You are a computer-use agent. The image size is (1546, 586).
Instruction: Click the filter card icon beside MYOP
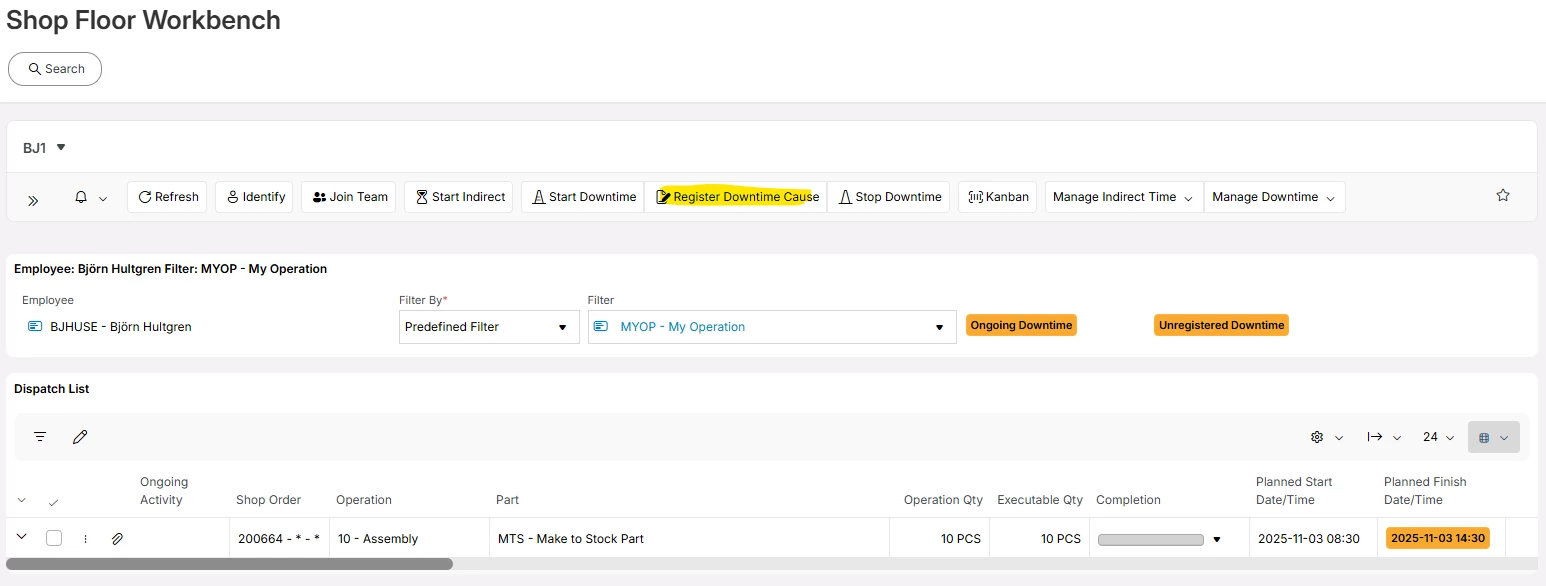pos(602,327)
